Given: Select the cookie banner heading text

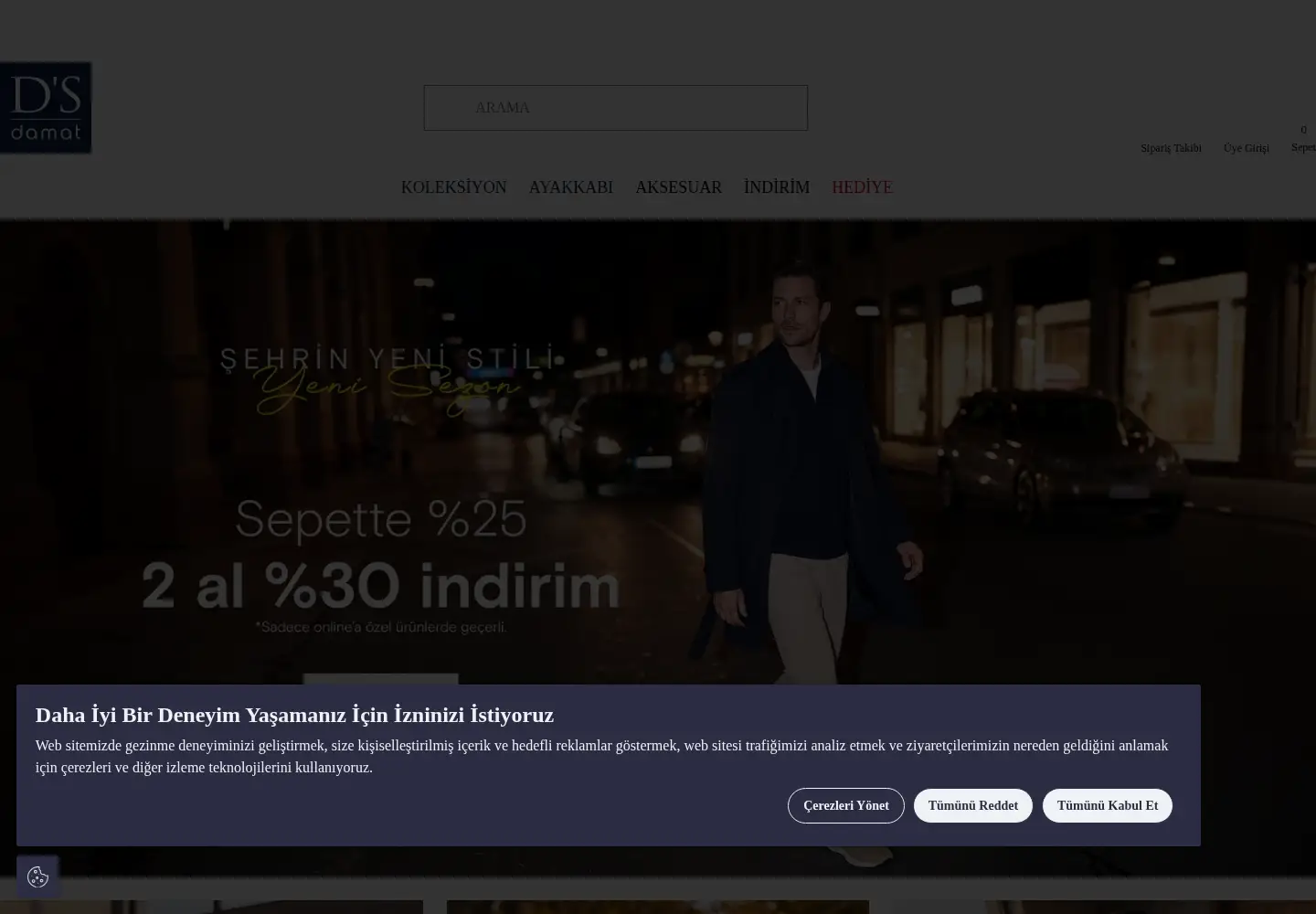Looking at the screenshot, I should pyautogui.click(x=294, y=715).
